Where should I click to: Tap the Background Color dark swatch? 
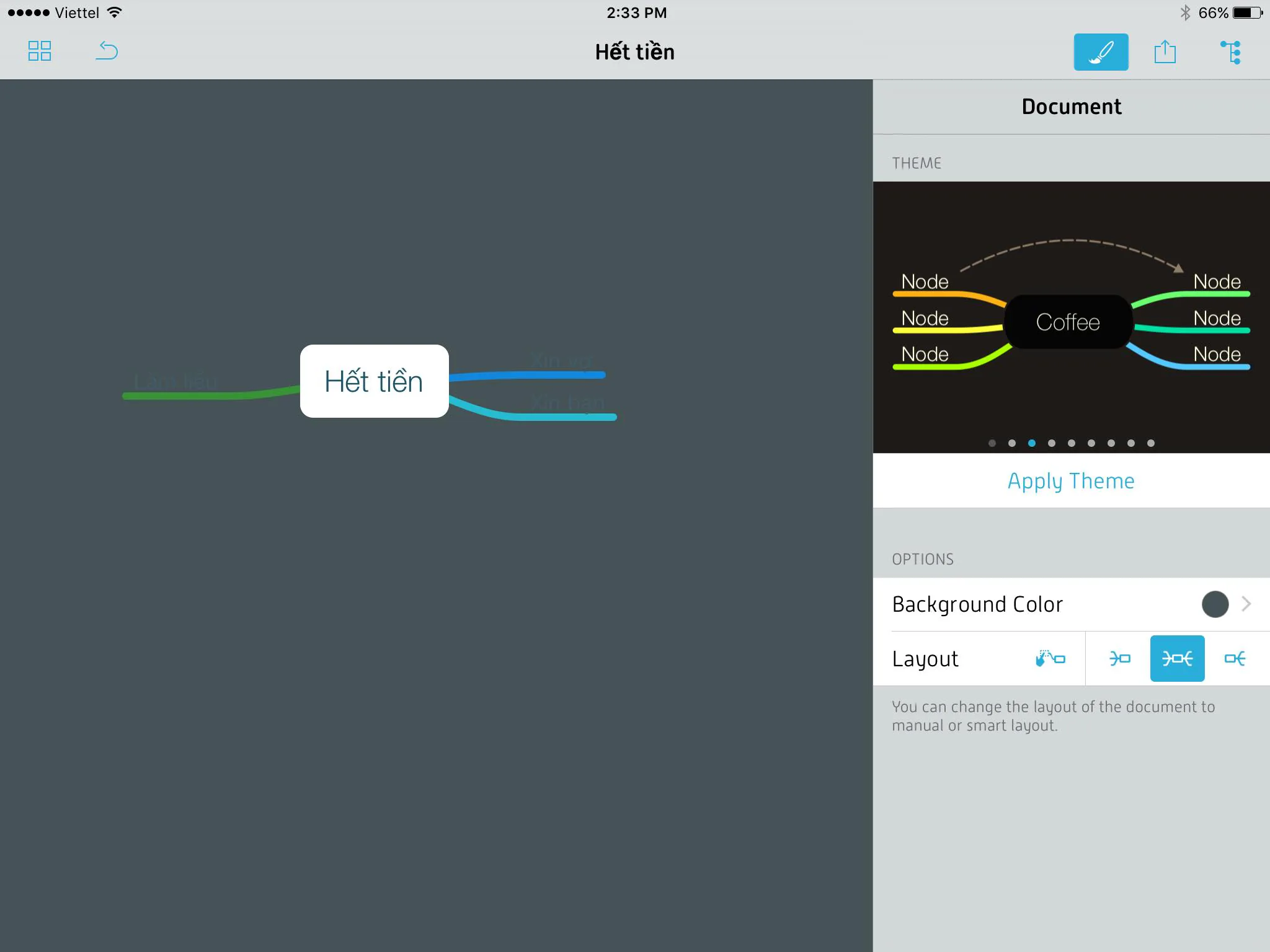pyautogui.click(x=1215, y=604)
